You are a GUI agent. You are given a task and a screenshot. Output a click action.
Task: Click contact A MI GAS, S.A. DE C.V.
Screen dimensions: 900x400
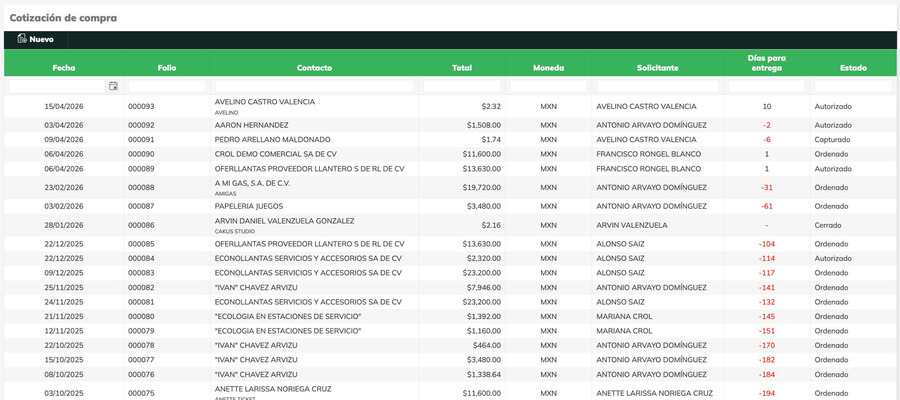click(x=254, y=182)
